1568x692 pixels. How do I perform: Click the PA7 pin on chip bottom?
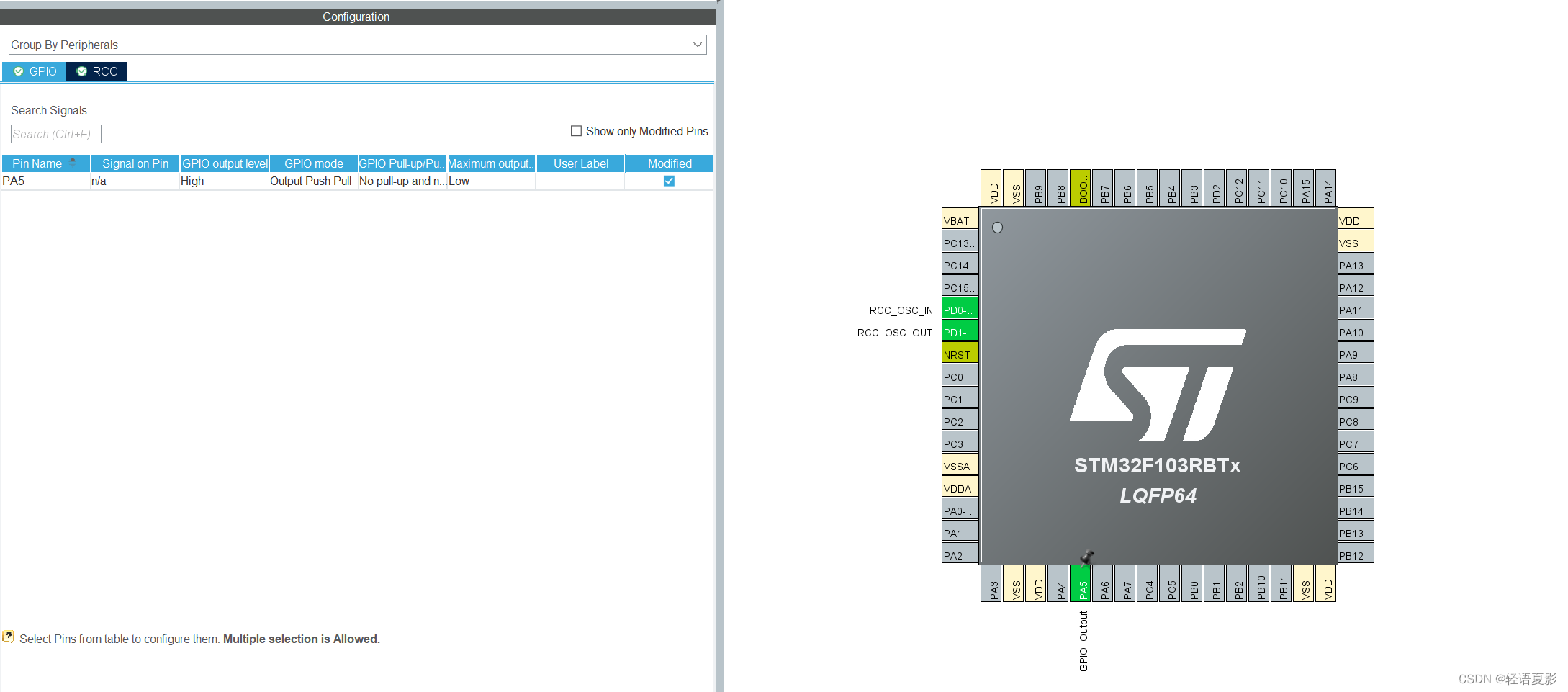point(1126,583)
